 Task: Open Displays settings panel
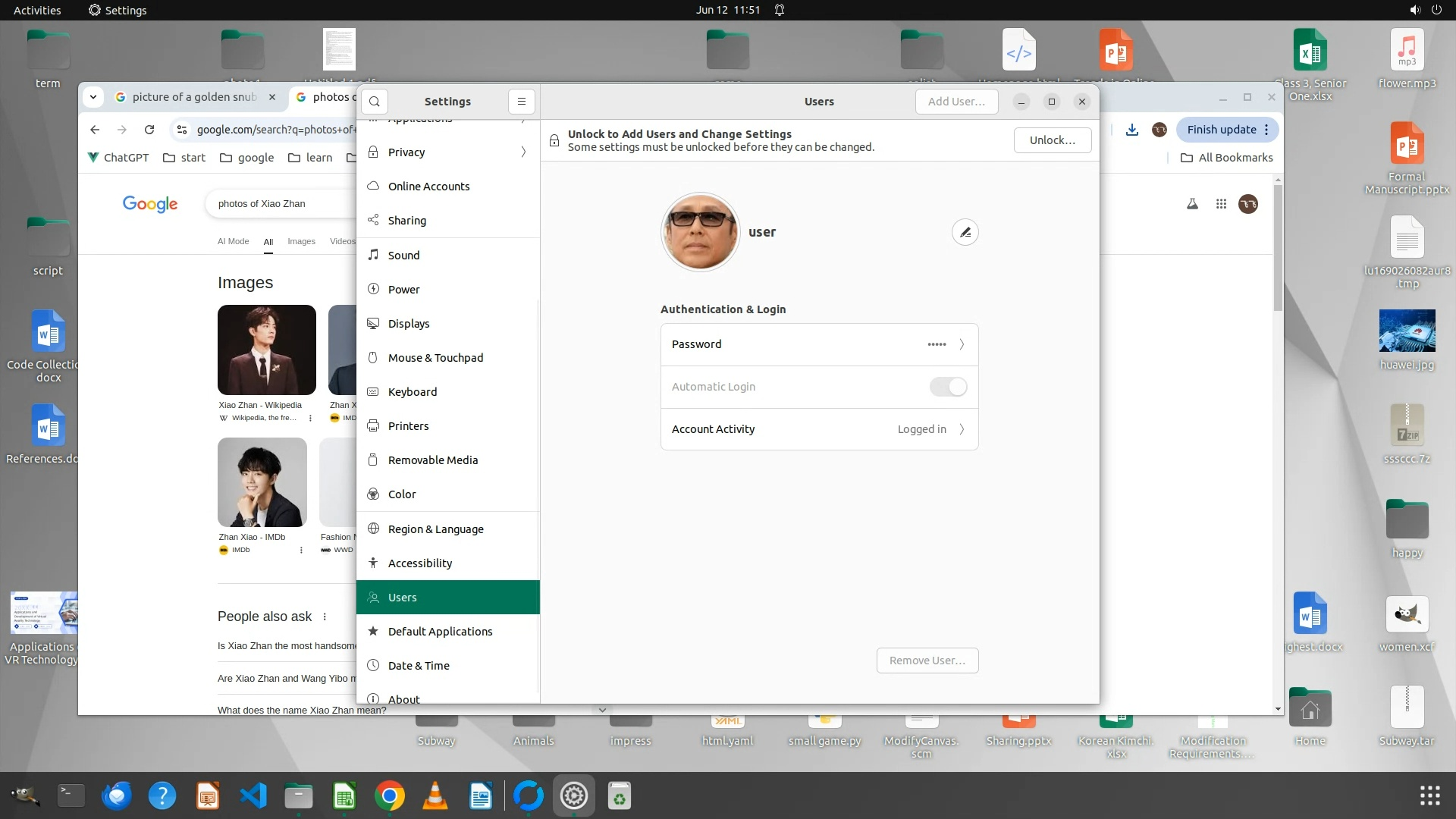[409, 324]
